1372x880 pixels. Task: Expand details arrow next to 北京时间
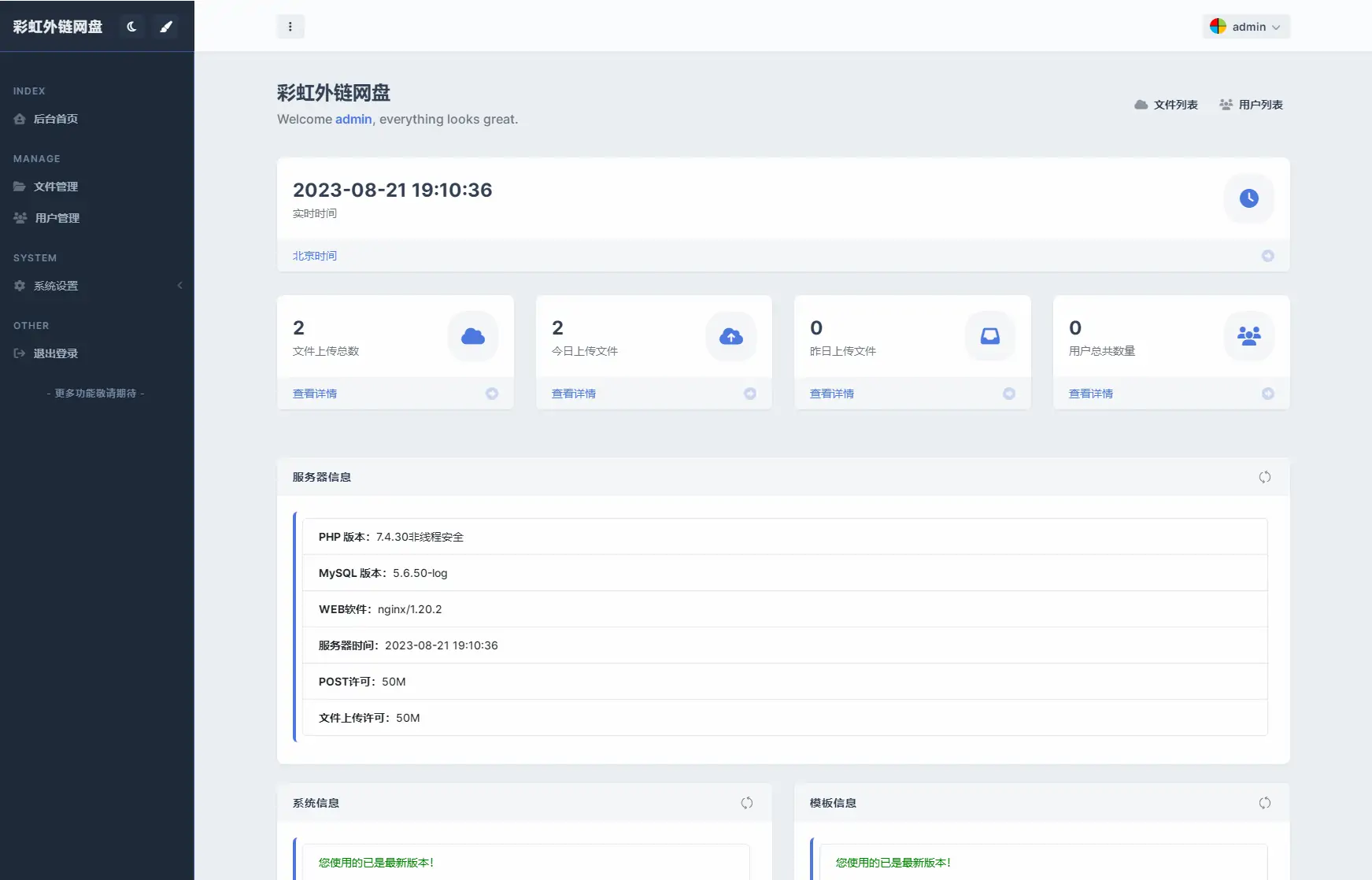[x=1267, y=255]
